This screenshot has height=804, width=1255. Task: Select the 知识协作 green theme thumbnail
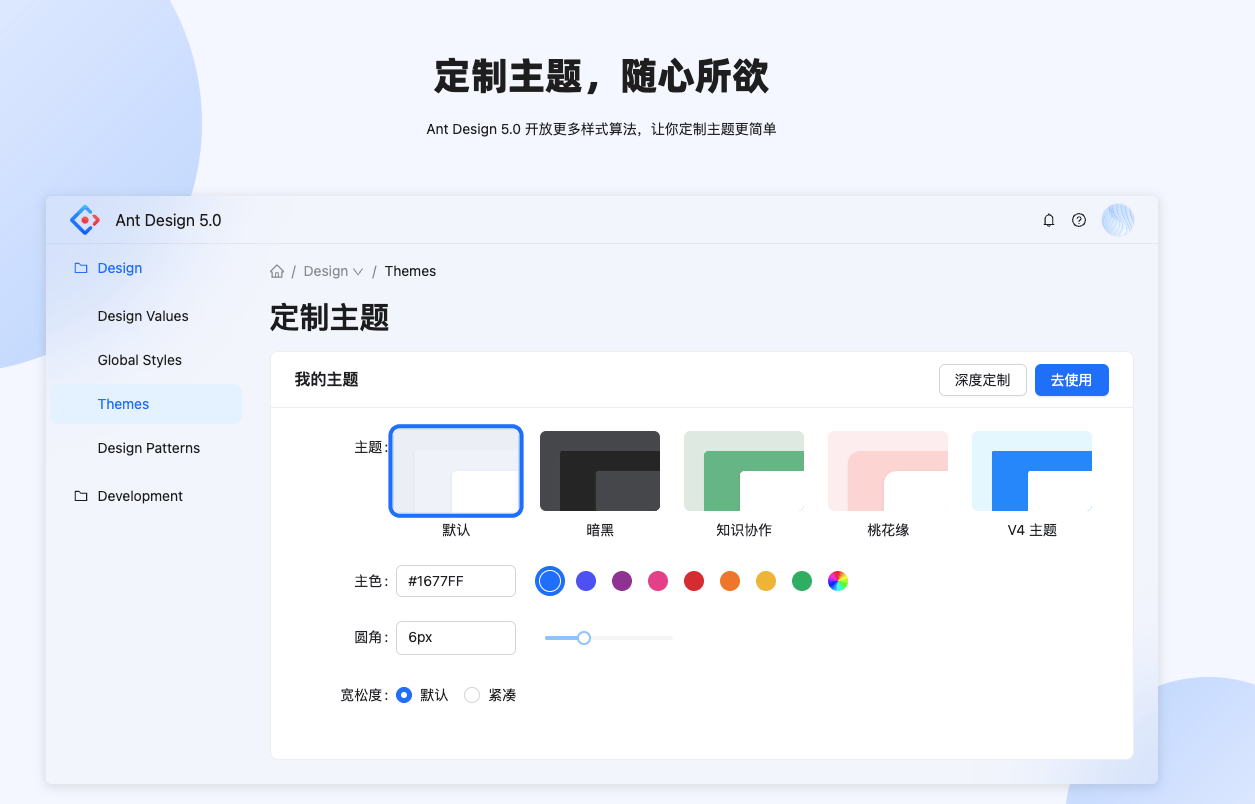pos(744,471)
